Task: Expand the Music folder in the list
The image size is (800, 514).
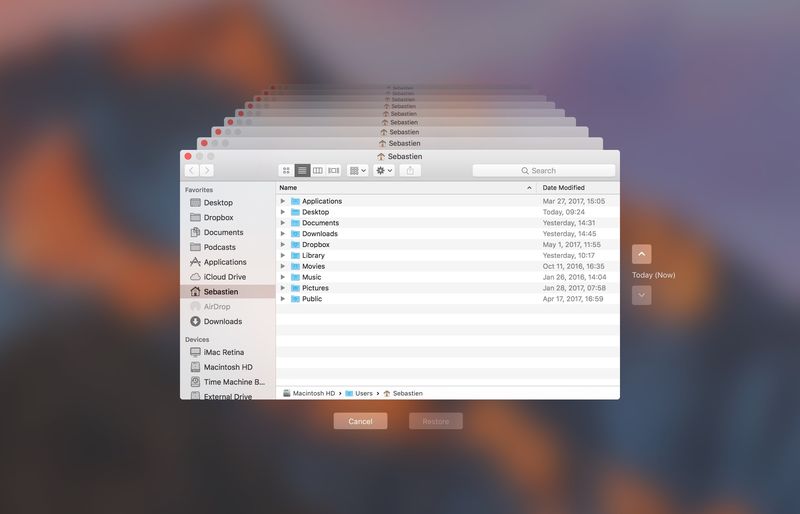Action: coord(283,277)
